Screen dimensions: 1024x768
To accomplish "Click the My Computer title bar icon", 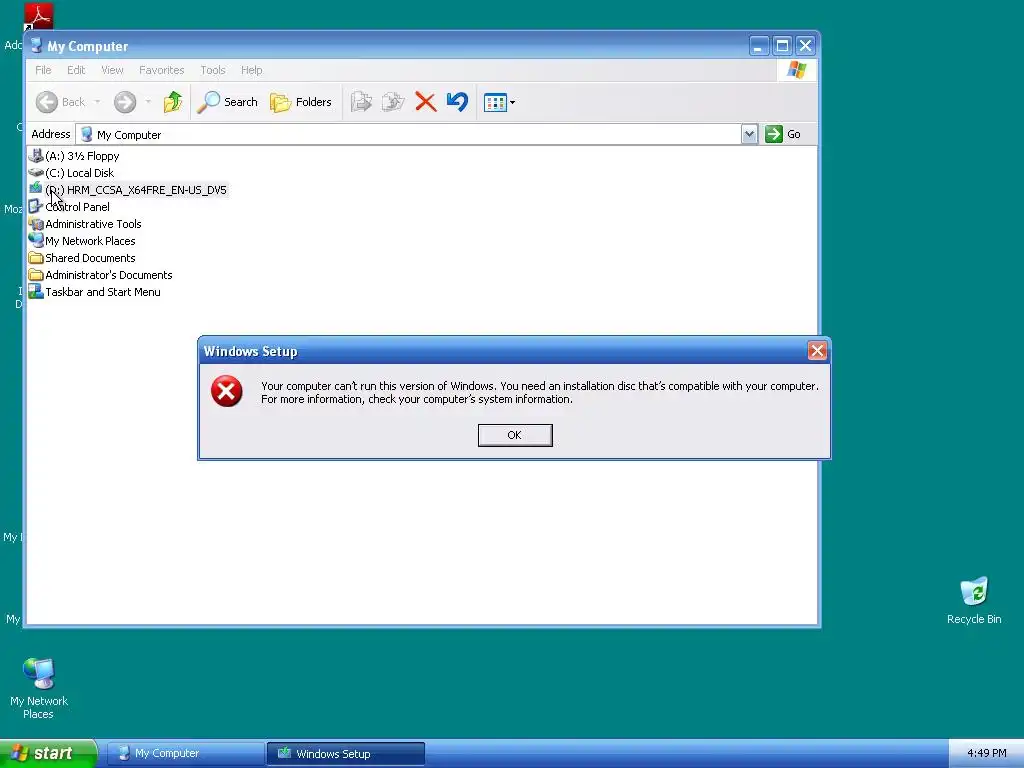I will [36, 46].
